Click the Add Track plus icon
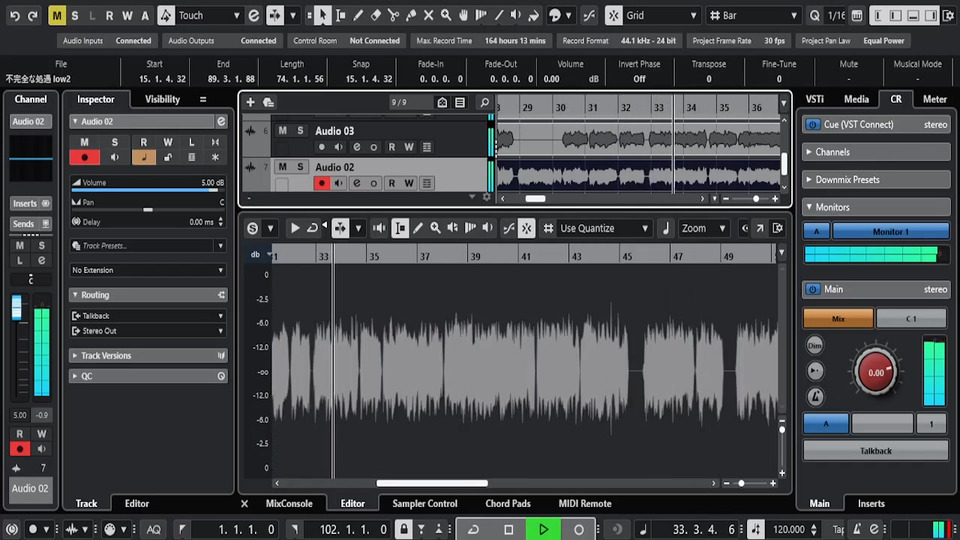The width and height of the screenshot is (960, 540). pyautogui.click(x=251, y=102)
